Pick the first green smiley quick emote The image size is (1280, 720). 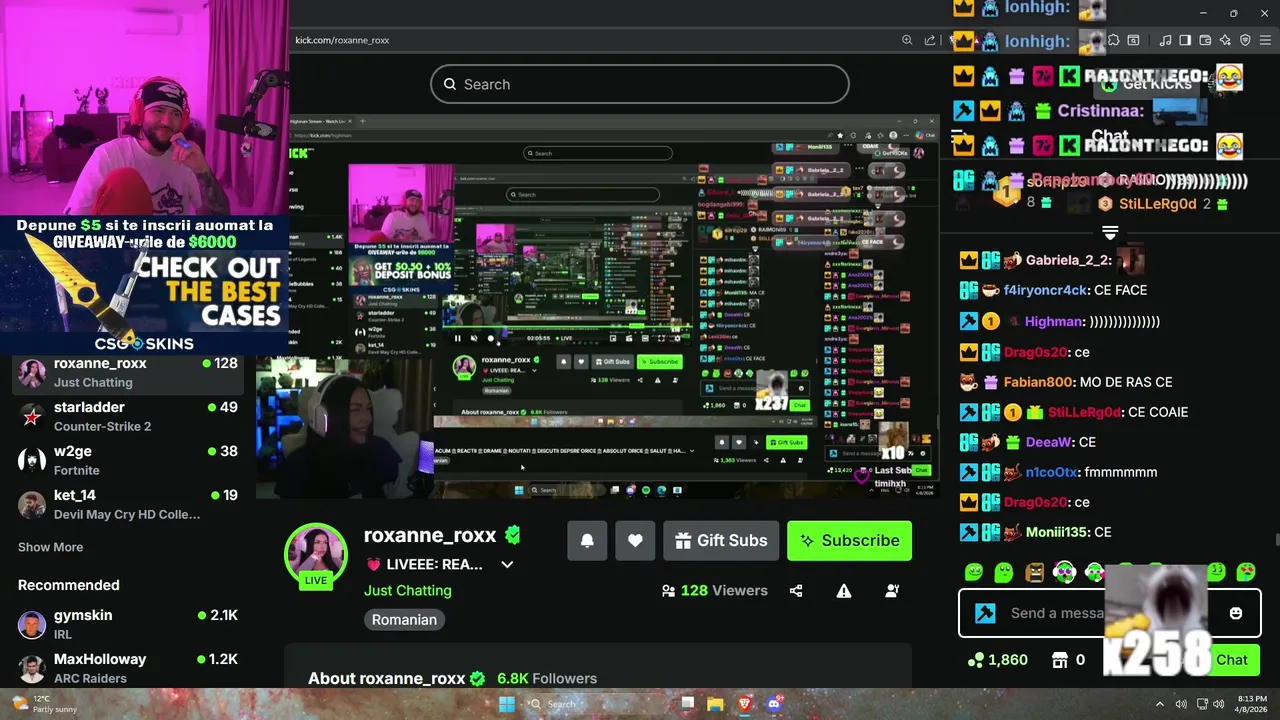tap(973, 572)
